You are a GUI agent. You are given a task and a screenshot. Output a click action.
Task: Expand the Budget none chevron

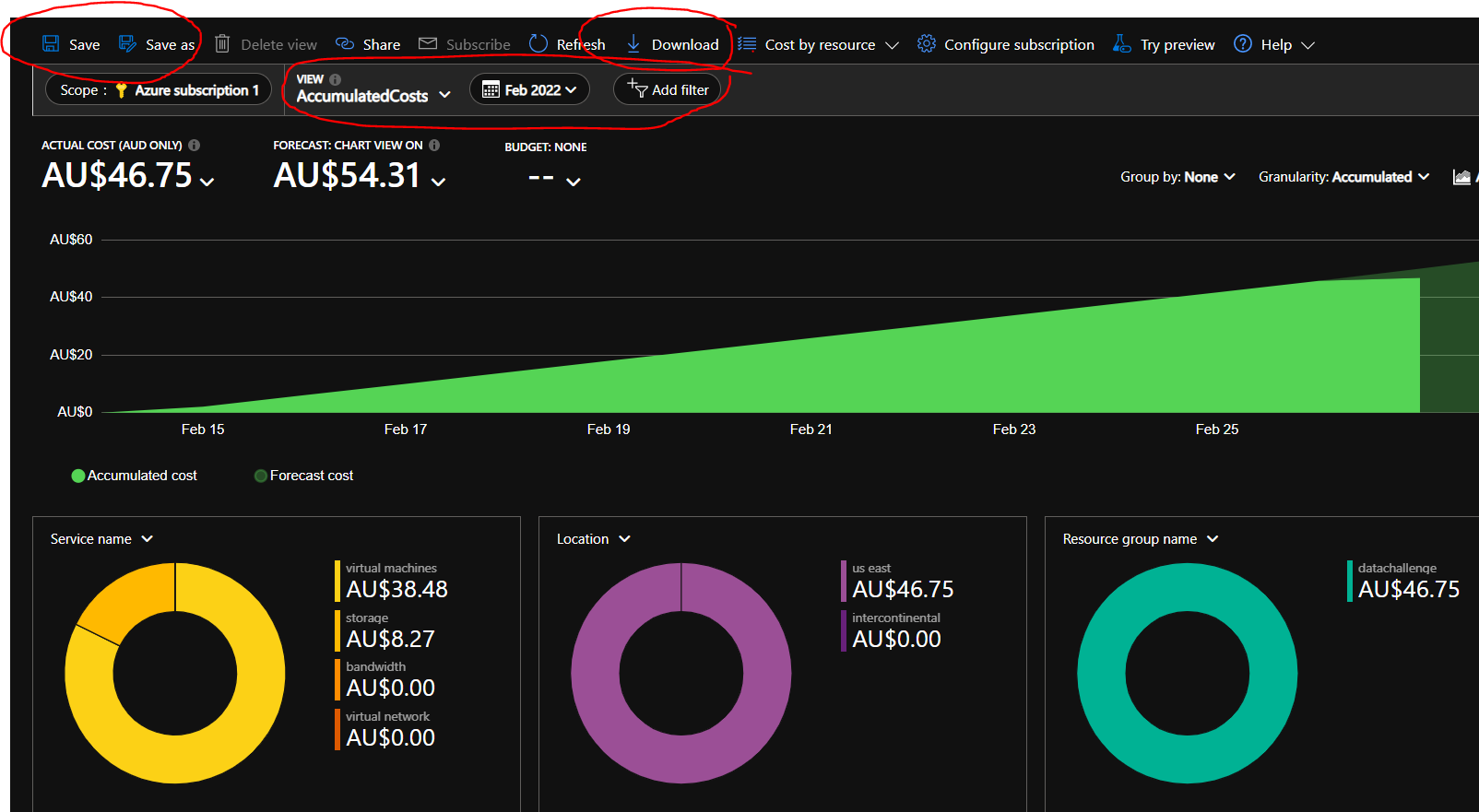coord(574,182)
